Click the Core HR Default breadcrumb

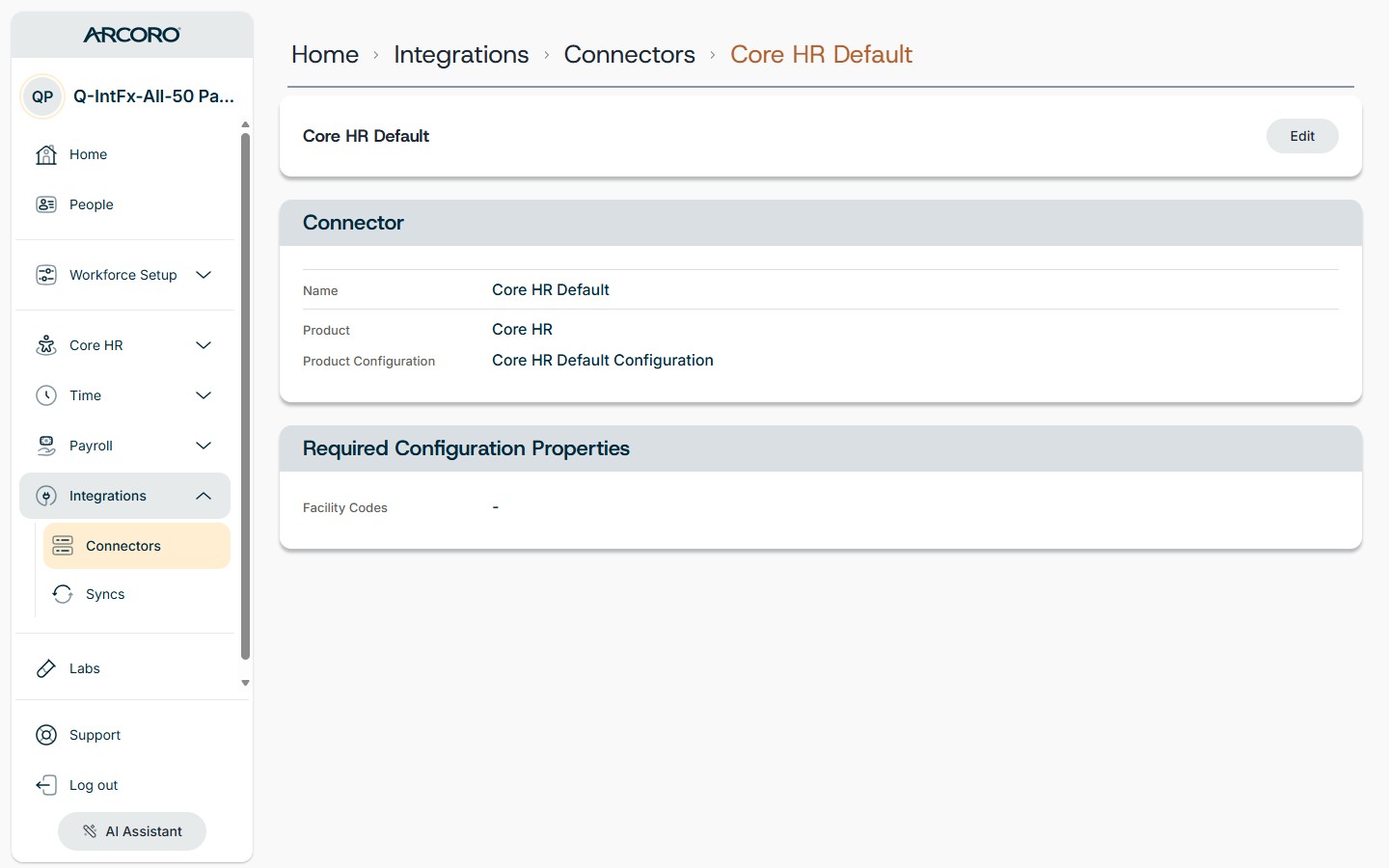821,54
